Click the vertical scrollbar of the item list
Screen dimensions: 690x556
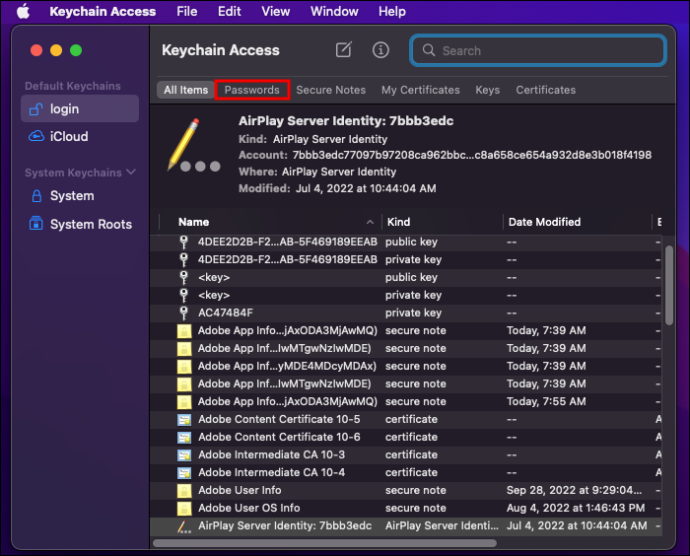click(669, 285)
